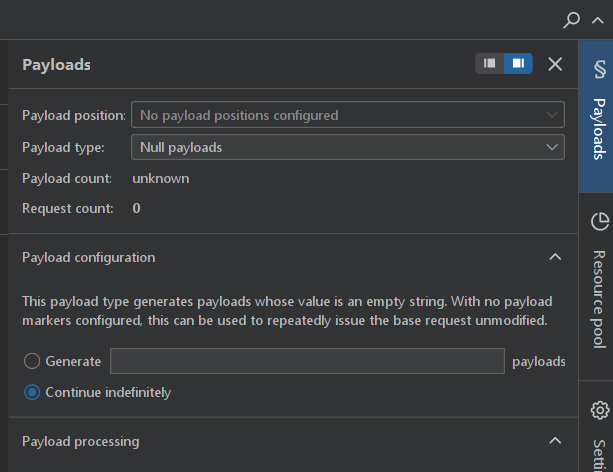The width and height of the screenshot is (613, 472).
Task: Collapse the Payload configuration section chevron
Action: click(555, 257)
